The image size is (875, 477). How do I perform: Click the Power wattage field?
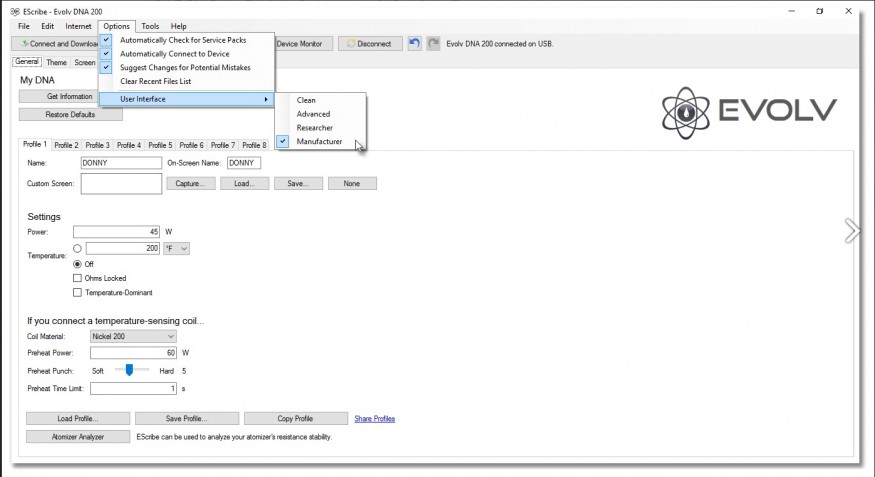click(116, 232)
